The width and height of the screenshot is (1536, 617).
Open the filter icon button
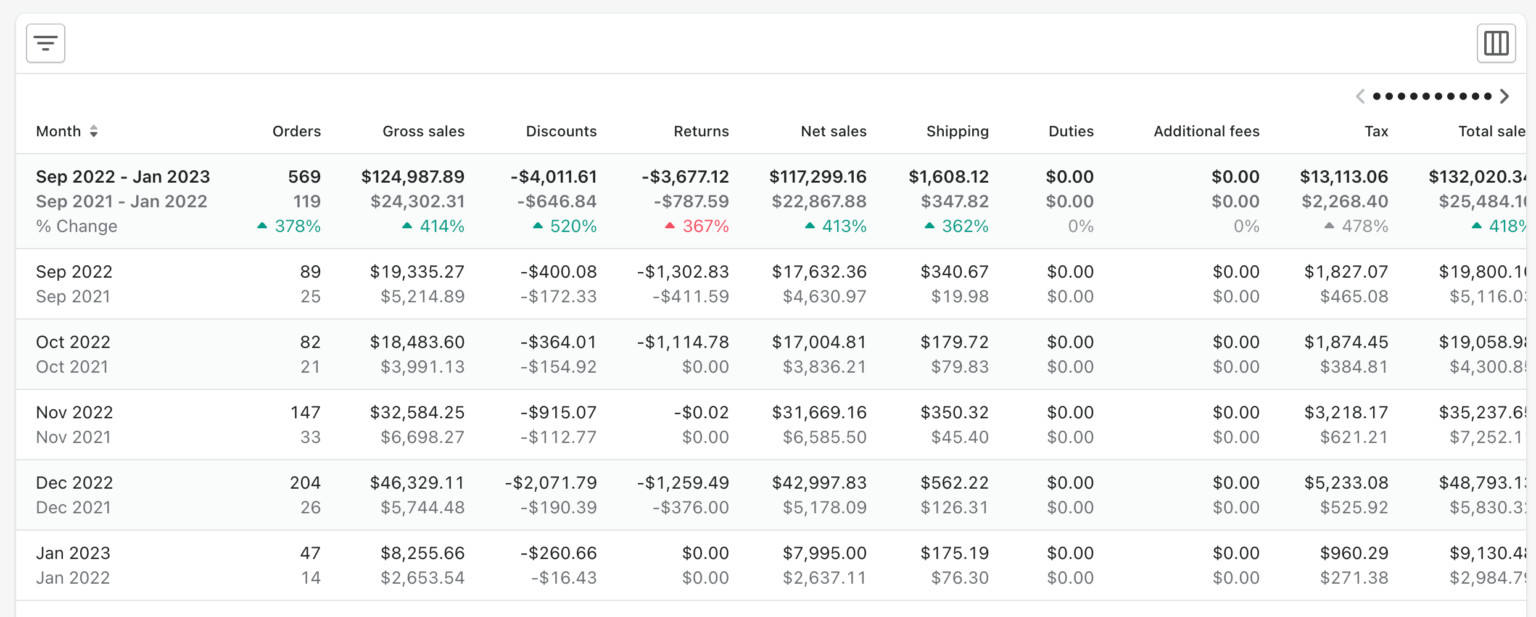pos(45,43)
